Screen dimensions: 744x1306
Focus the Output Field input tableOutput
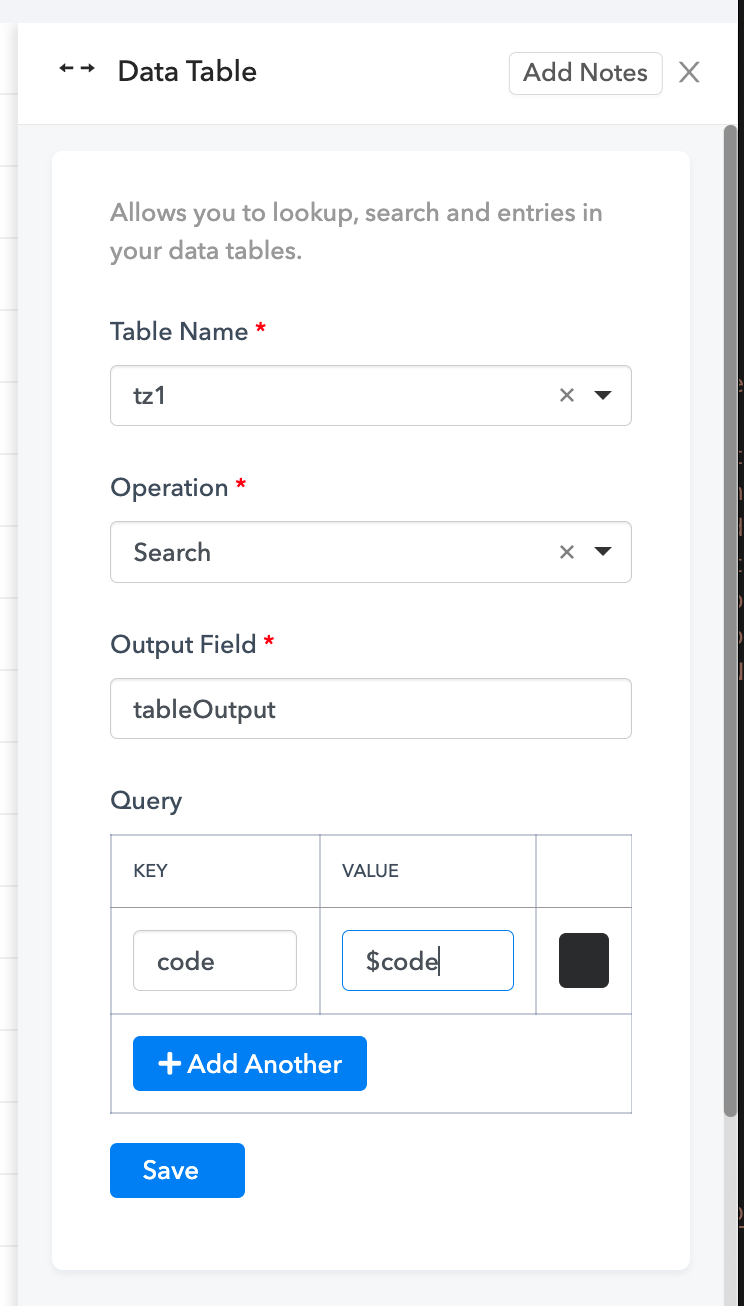point(370,709)
